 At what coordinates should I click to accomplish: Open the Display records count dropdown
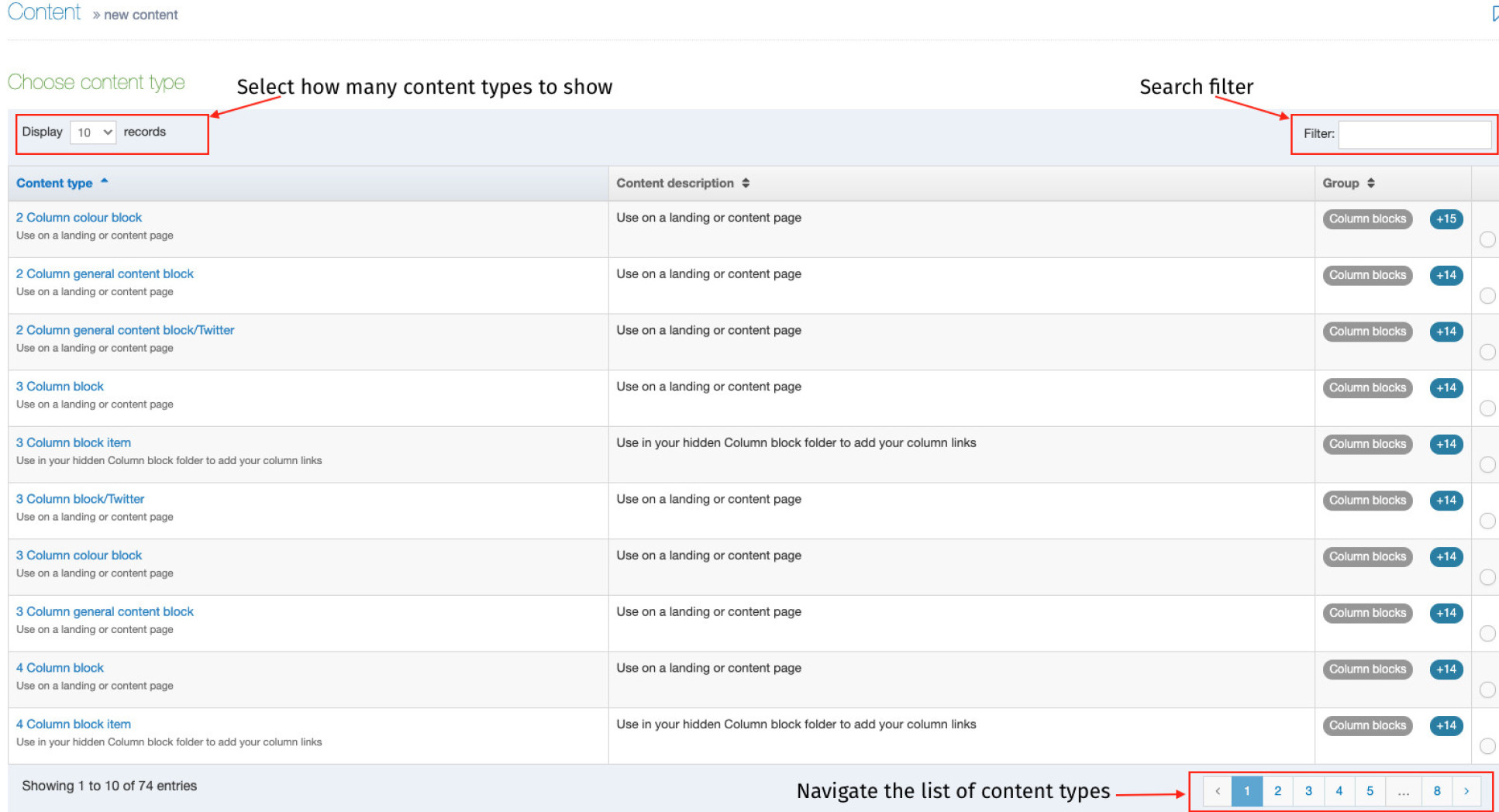93,132
